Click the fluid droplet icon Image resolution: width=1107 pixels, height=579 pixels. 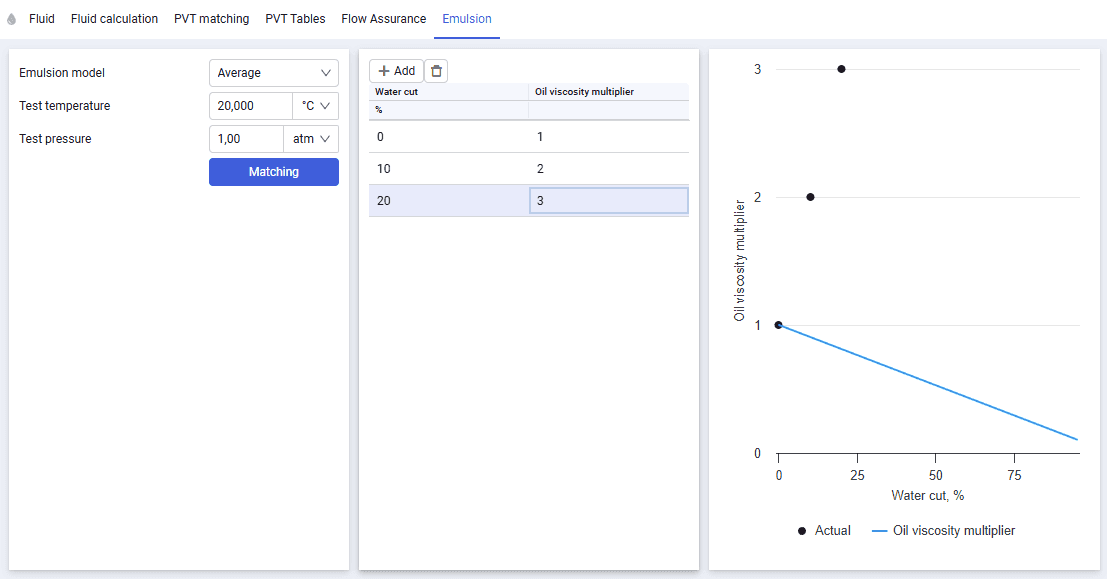11,19
